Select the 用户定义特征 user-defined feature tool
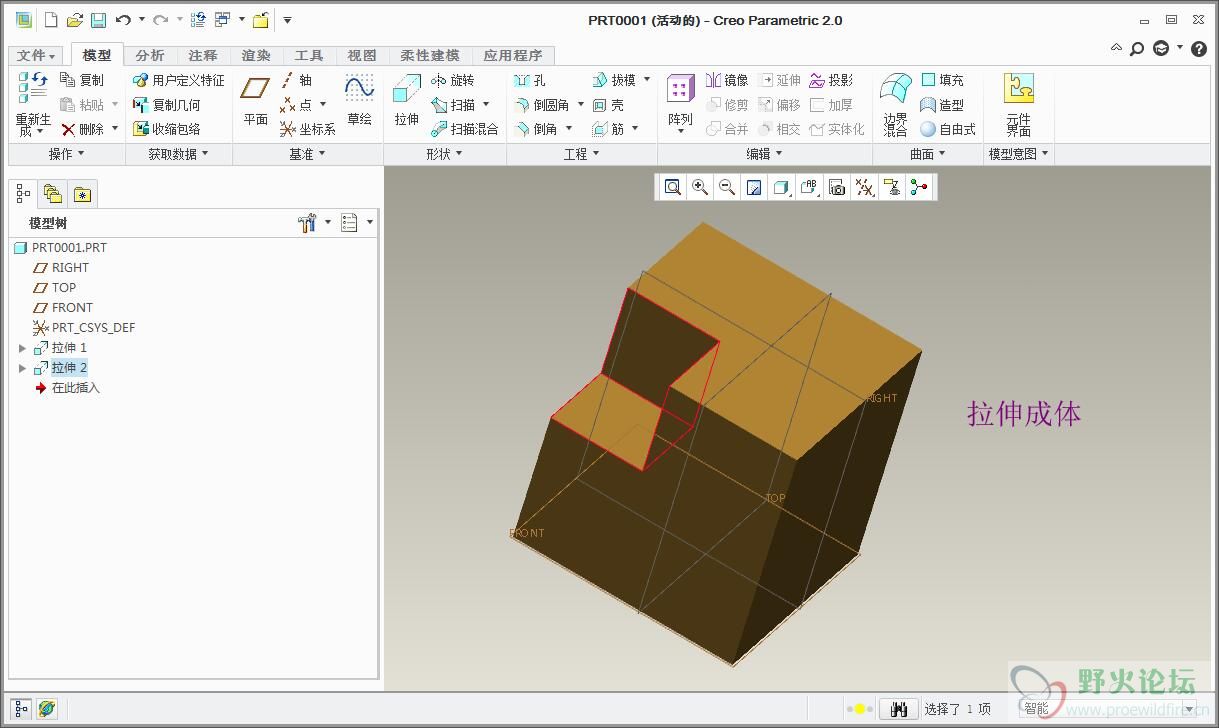 179,80
